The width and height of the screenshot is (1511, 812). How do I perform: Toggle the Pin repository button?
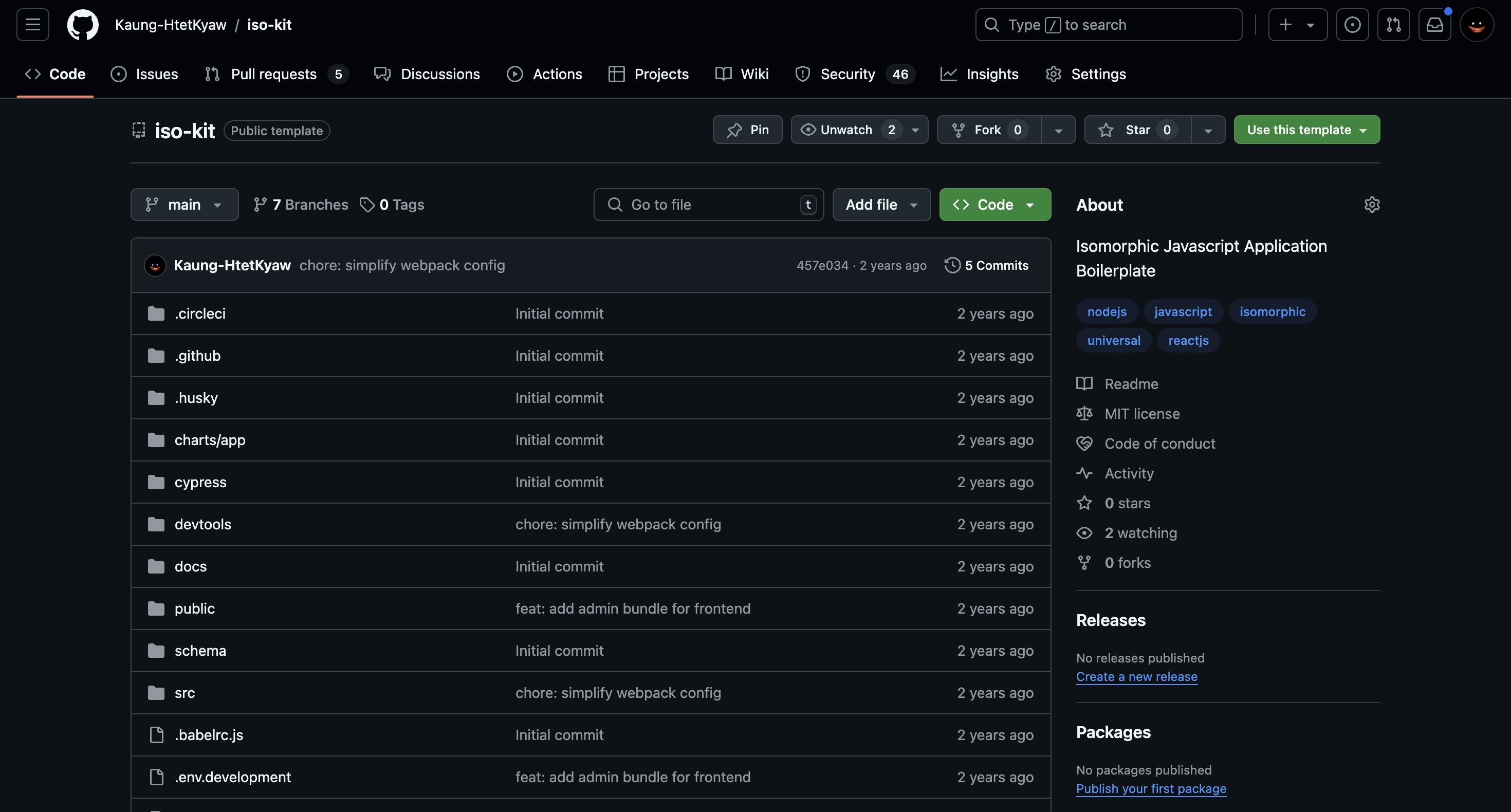click(748, 129)
